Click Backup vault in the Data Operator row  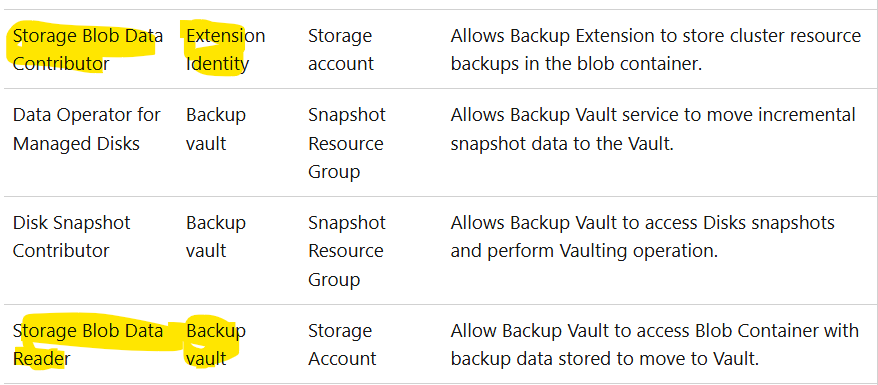pos(216,129)
